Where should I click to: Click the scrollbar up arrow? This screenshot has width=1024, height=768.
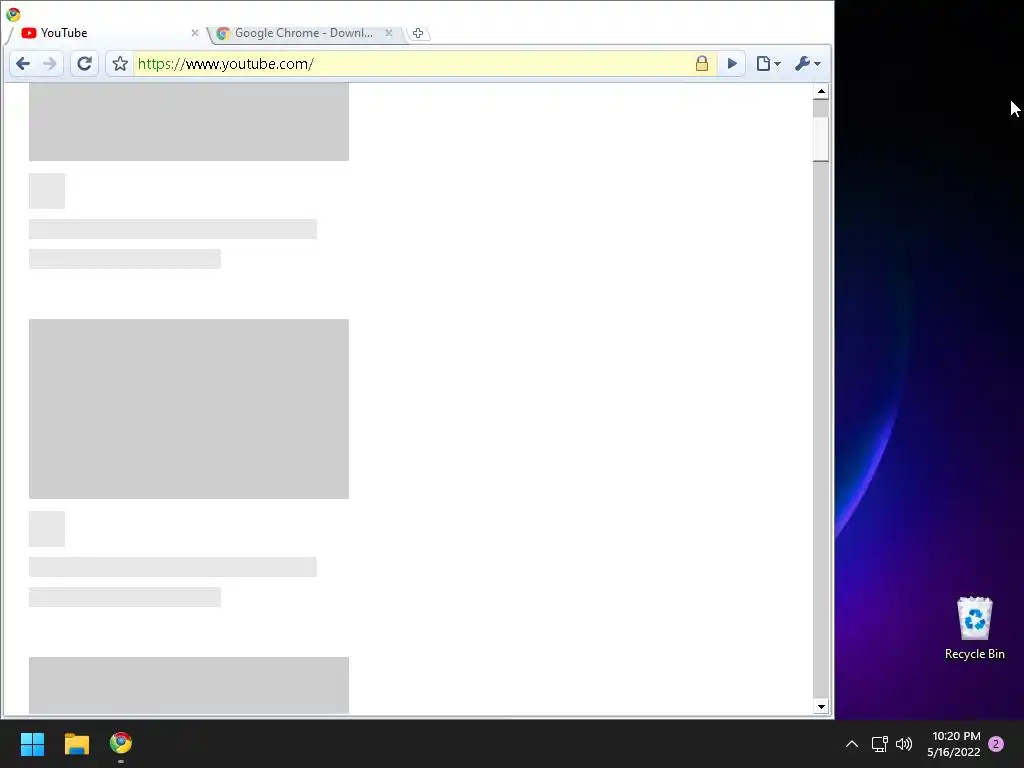[x=821, y=91]
